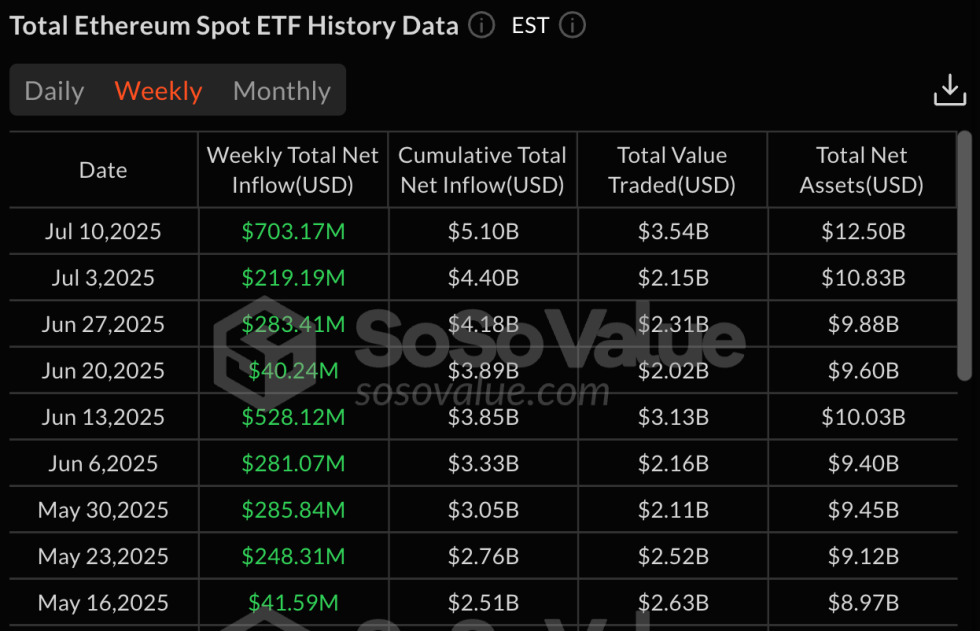Image resolution: width=980 pixels, height=631 pixels.
Task: Sort the table by Date column
Action: pos(102,170)
